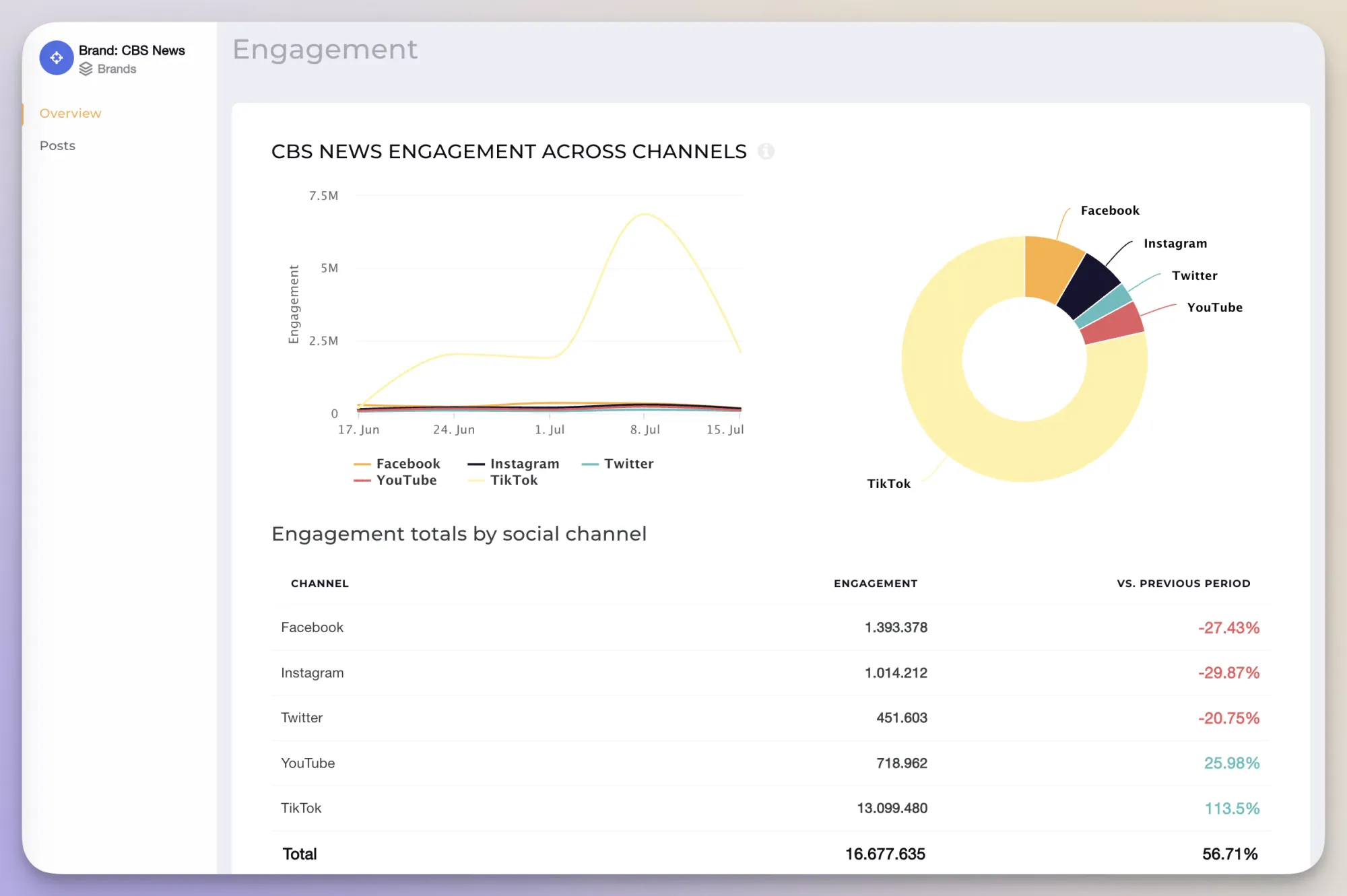The image size is (1347, 896).
Task: Toggle TikTok series in chart legend
Action: (503, 480)
